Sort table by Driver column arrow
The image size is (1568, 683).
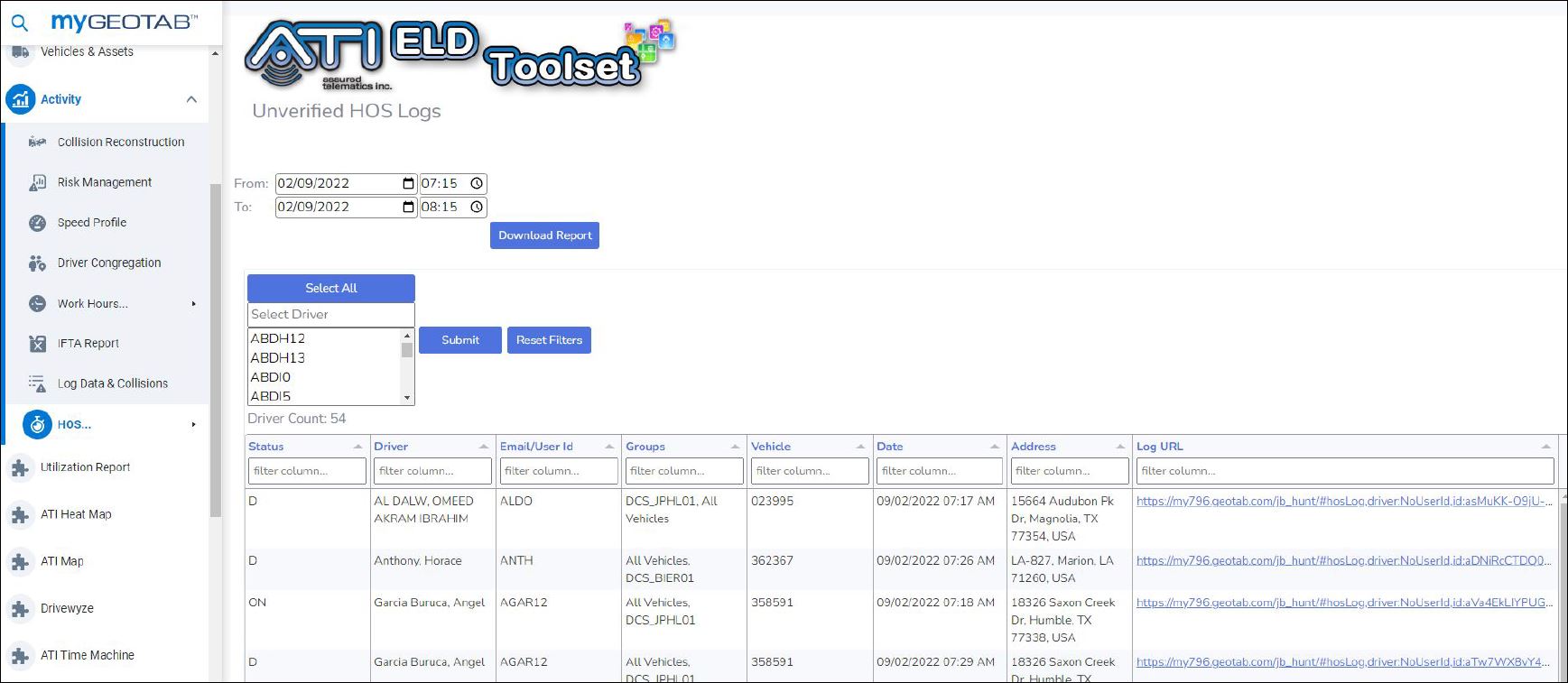483,447
